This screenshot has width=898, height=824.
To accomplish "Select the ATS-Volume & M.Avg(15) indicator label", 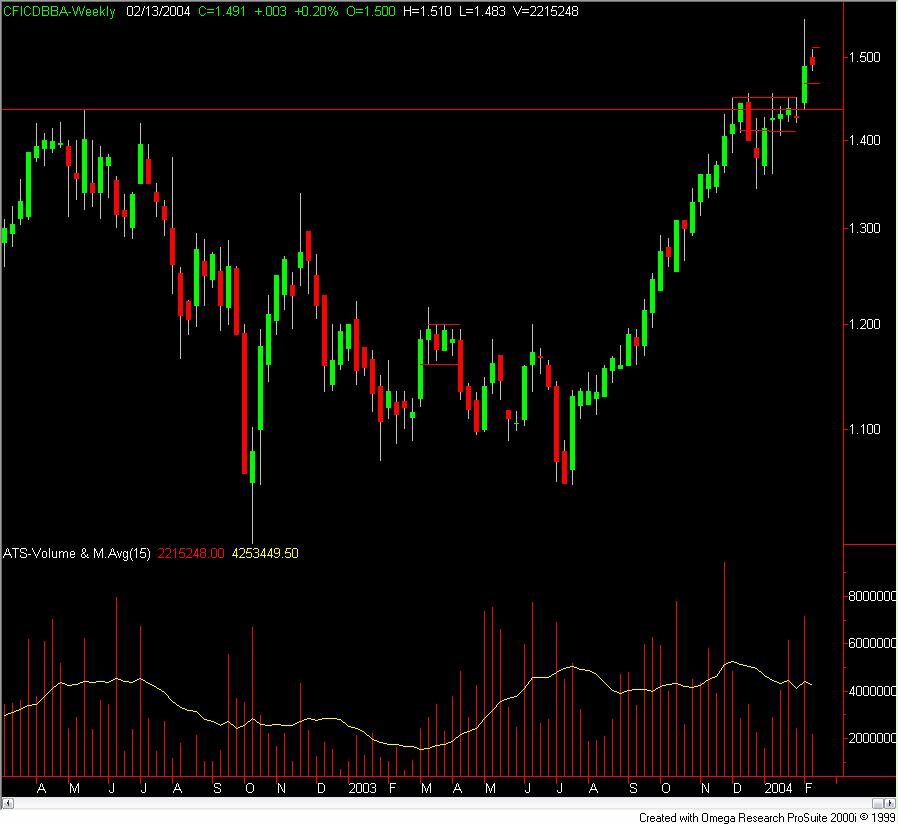I will click(x=76, y=553).
